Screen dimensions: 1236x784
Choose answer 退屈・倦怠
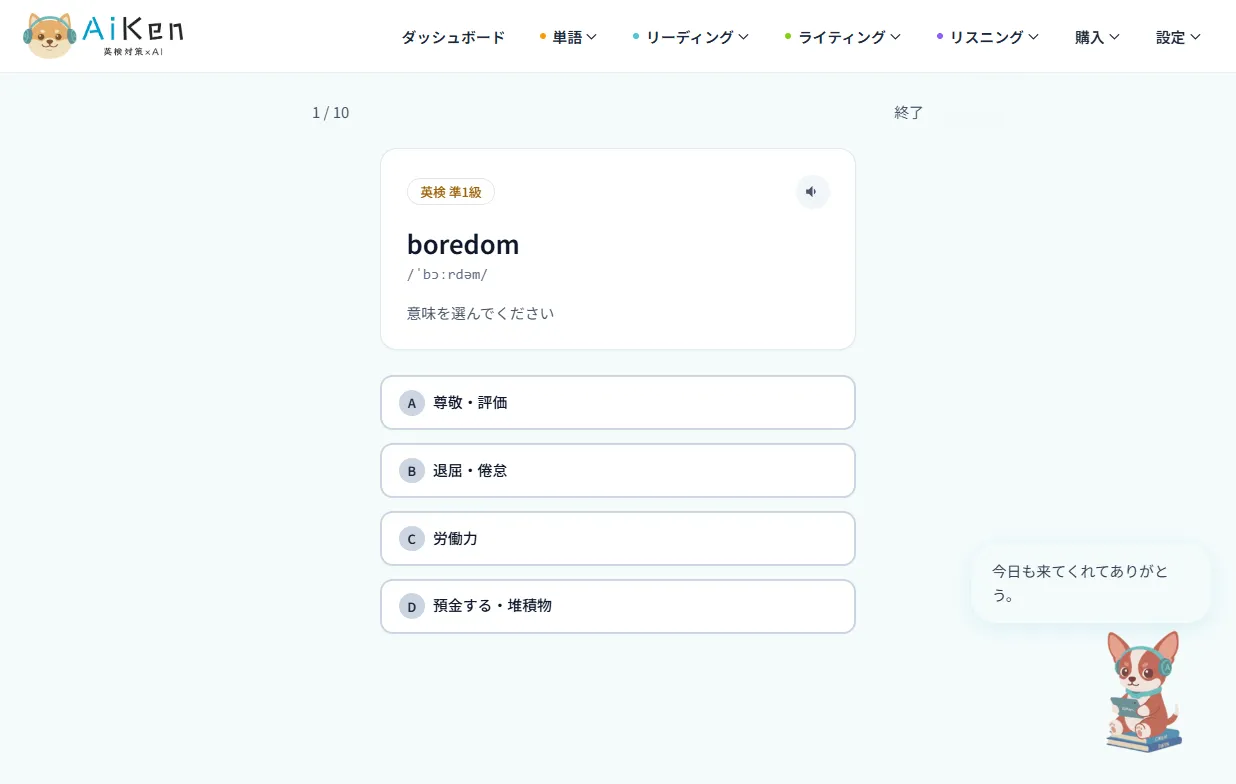click(x=618, y=471)
